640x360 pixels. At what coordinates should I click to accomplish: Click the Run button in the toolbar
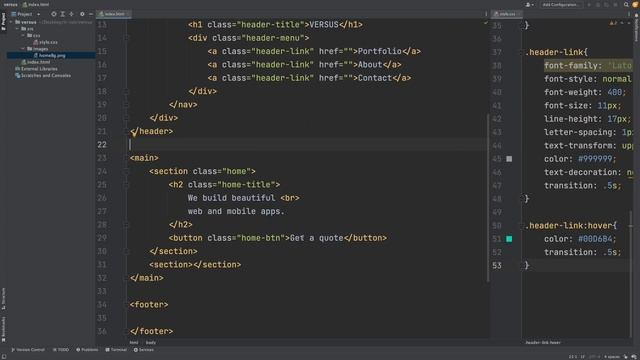[589, 4]
